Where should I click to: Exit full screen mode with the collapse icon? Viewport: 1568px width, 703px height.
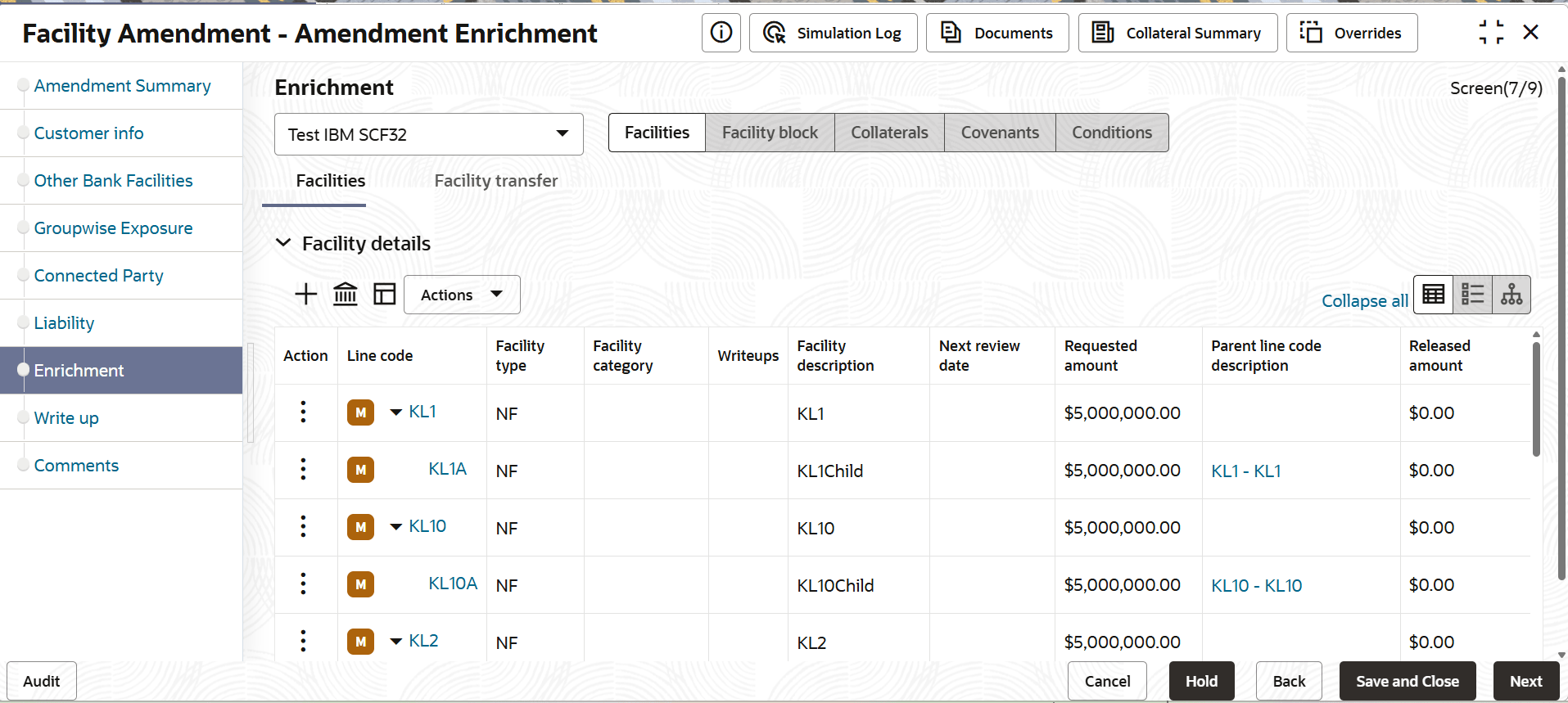pyautogui.click(x=1491, y=33)
